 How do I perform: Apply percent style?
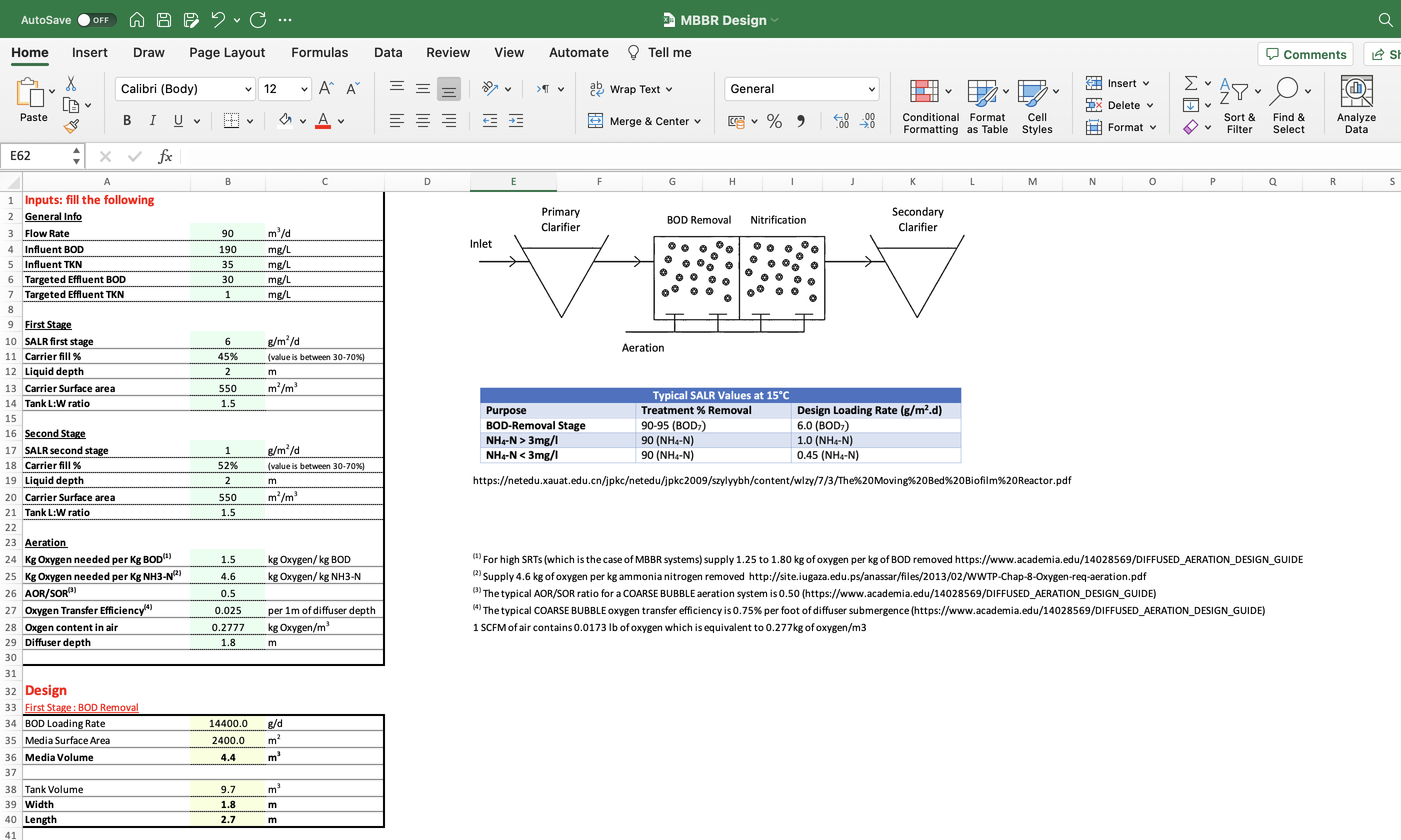click(774, 121)
